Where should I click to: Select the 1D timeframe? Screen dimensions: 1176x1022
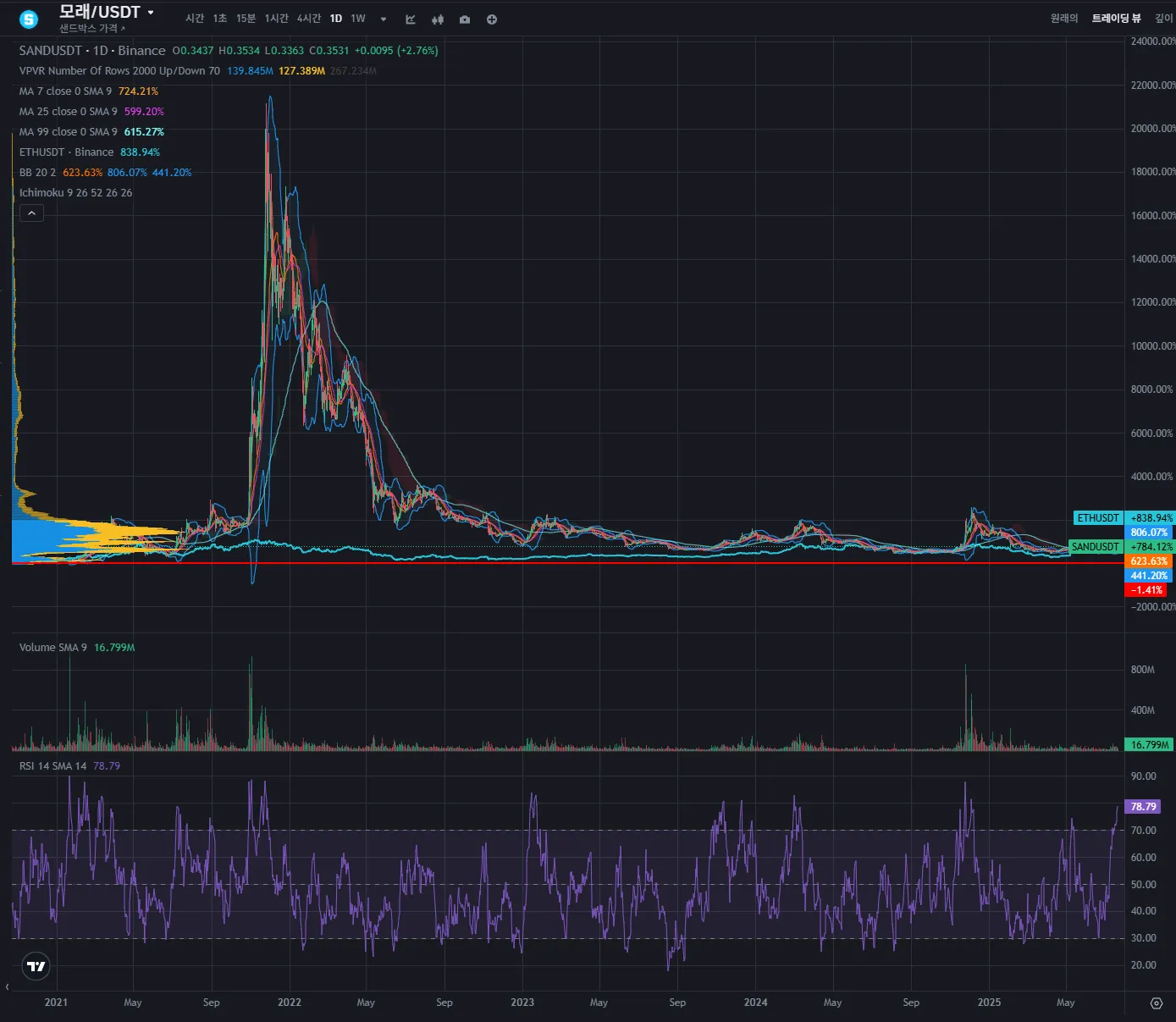point(336,19)
